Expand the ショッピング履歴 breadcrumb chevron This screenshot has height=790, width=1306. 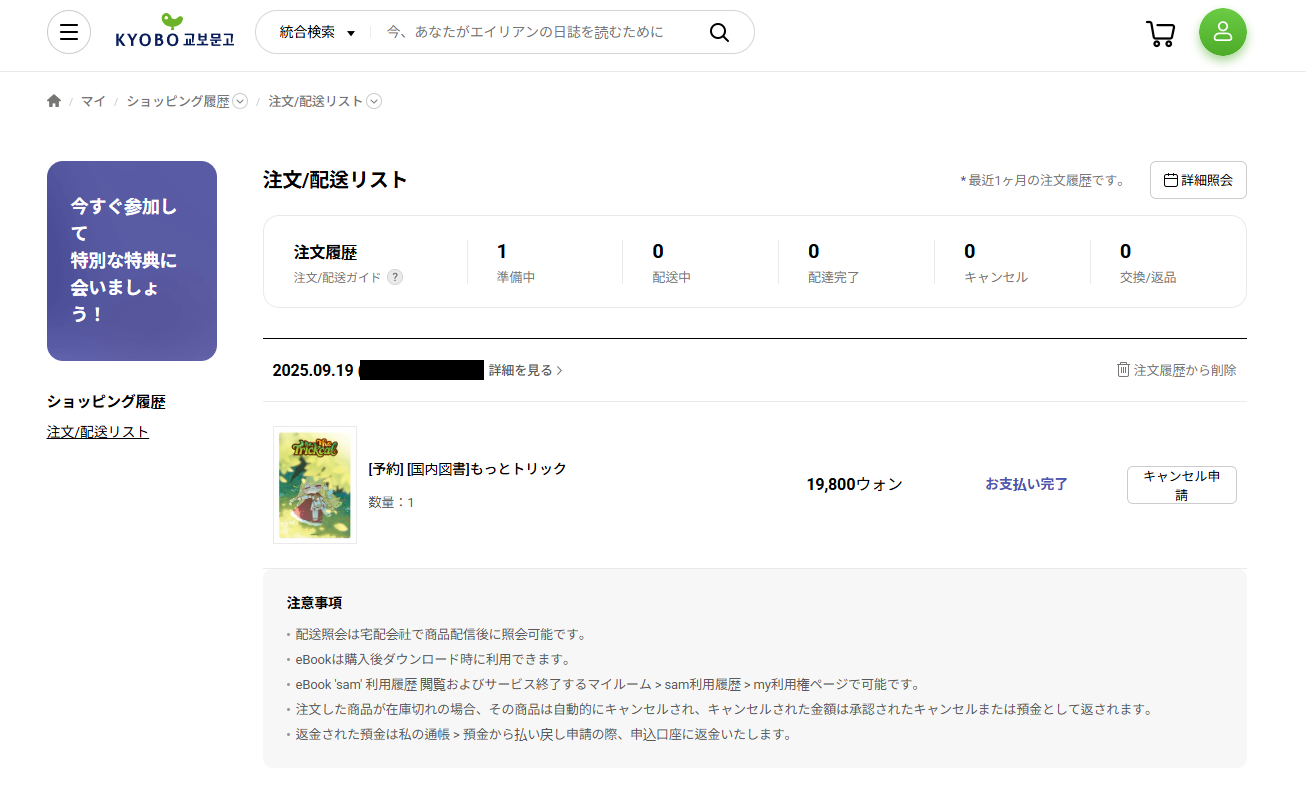[240, 101]
